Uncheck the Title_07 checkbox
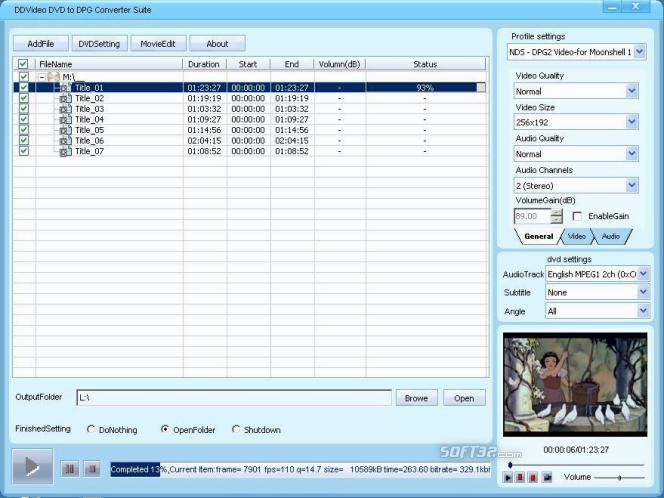Viewport: 664px width, 498px height. coord(24,151)
